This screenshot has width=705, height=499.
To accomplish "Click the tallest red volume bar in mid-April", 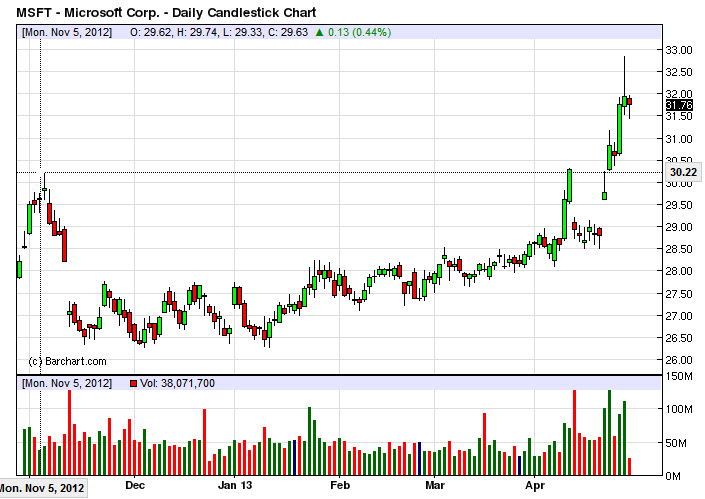I will (x=574, y=432).
